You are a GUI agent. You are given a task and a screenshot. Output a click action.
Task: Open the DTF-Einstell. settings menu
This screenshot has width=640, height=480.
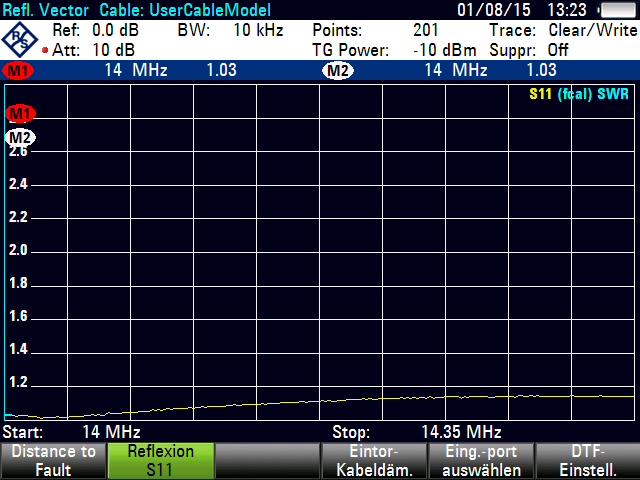pyautogui.click(x=587, y=460)
